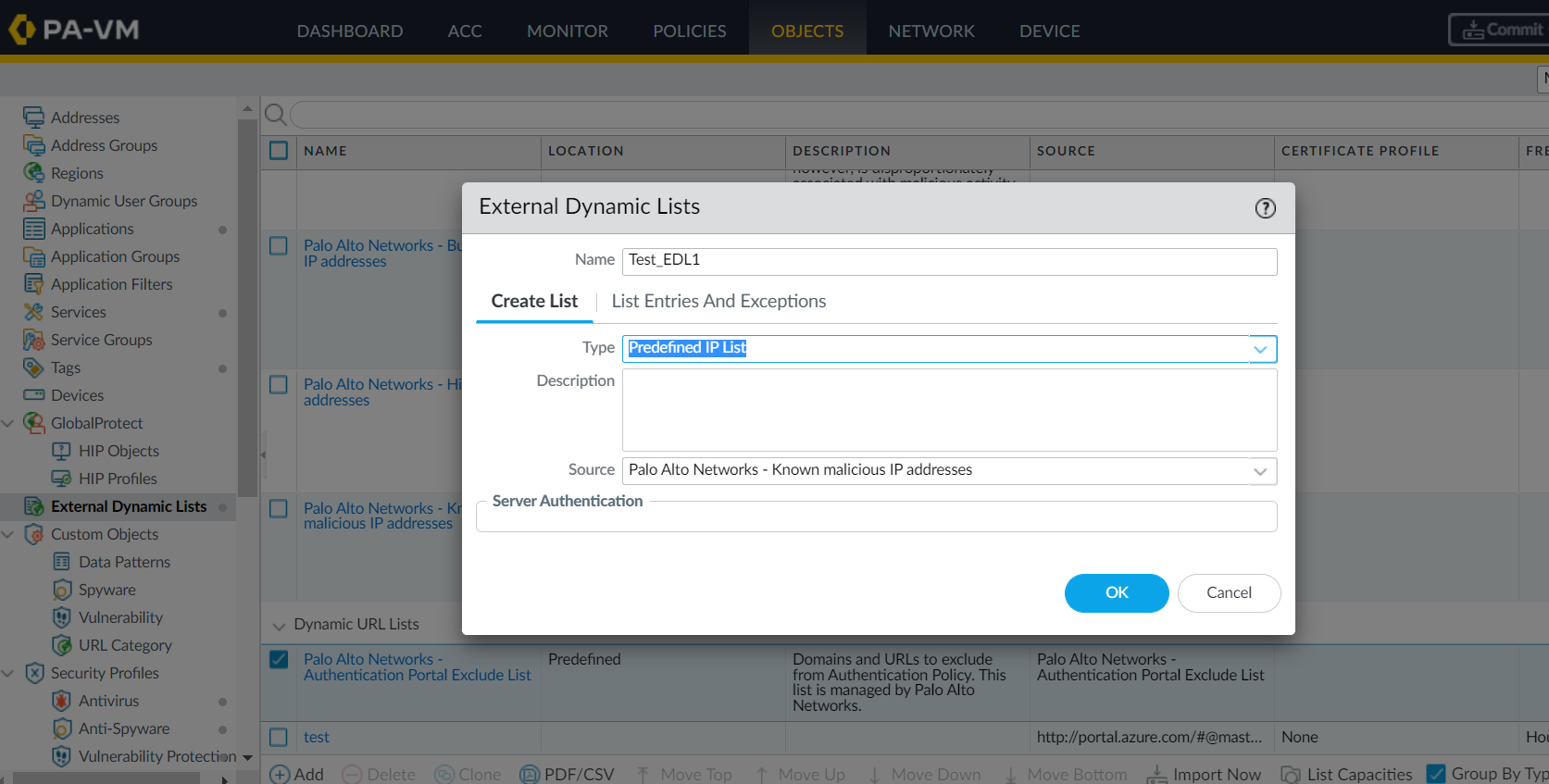The height and width of the screenshot is (784, 1549).
Task: Click the search magnifier icon above the table
Action: 275,115
